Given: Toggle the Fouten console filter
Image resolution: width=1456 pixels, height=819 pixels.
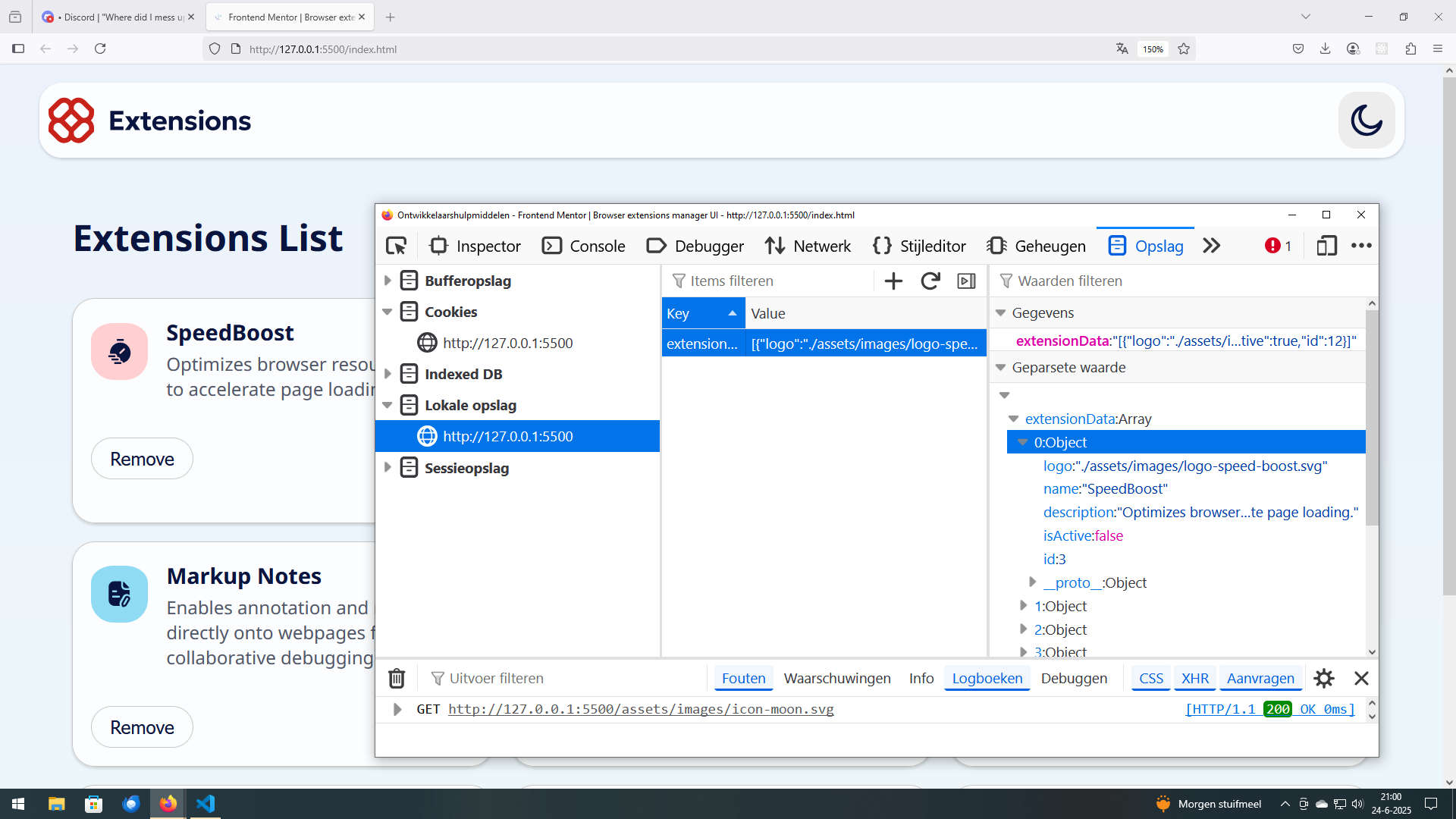Looking at the screenshot, I should click(x=743, y=678).
